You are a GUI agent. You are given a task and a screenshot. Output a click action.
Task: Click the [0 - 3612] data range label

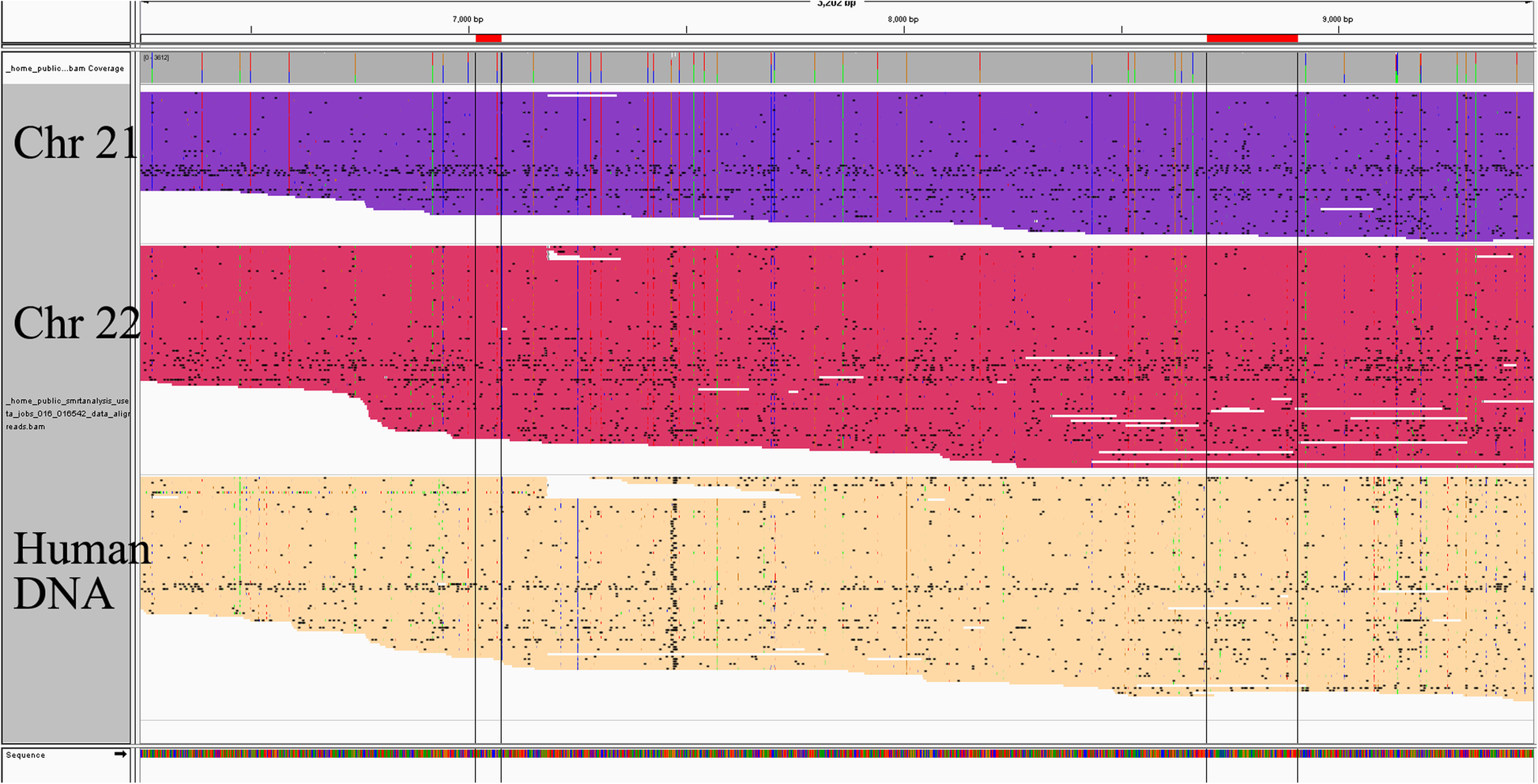point(156,58)
